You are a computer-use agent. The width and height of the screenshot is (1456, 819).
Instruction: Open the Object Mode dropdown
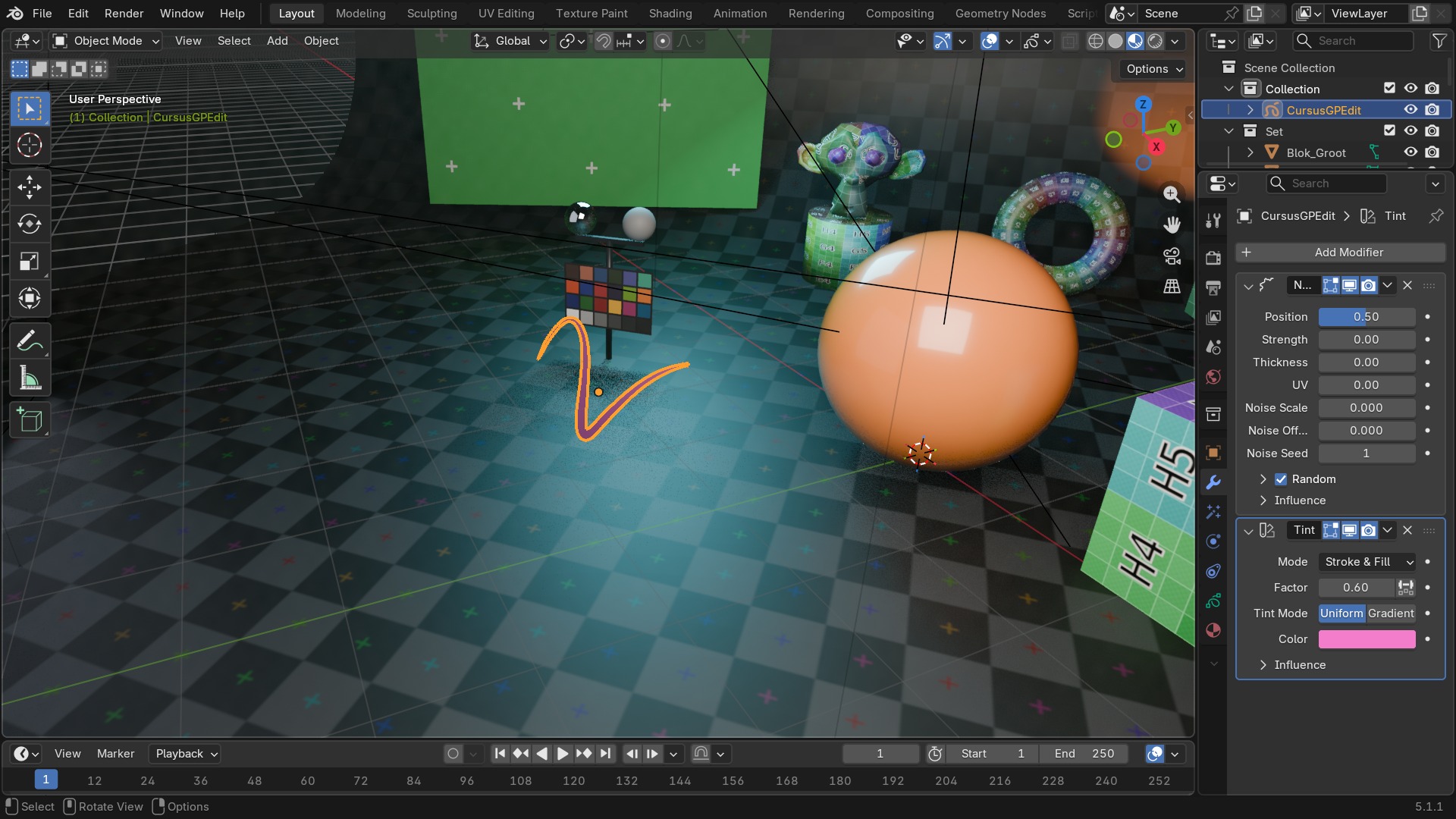(106, 41)
